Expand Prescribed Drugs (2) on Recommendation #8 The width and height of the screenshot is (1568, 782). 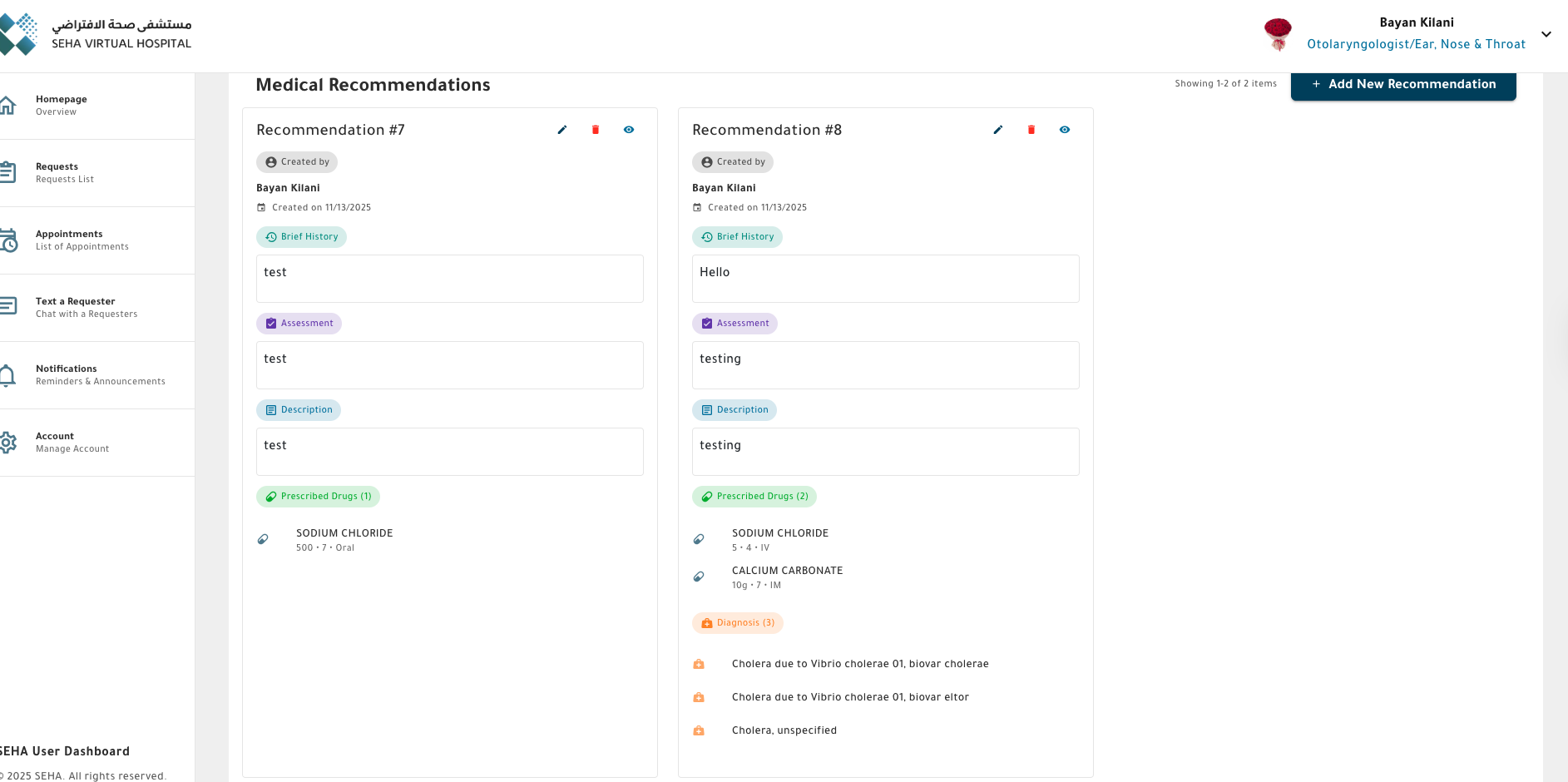[x=754, y=497]
